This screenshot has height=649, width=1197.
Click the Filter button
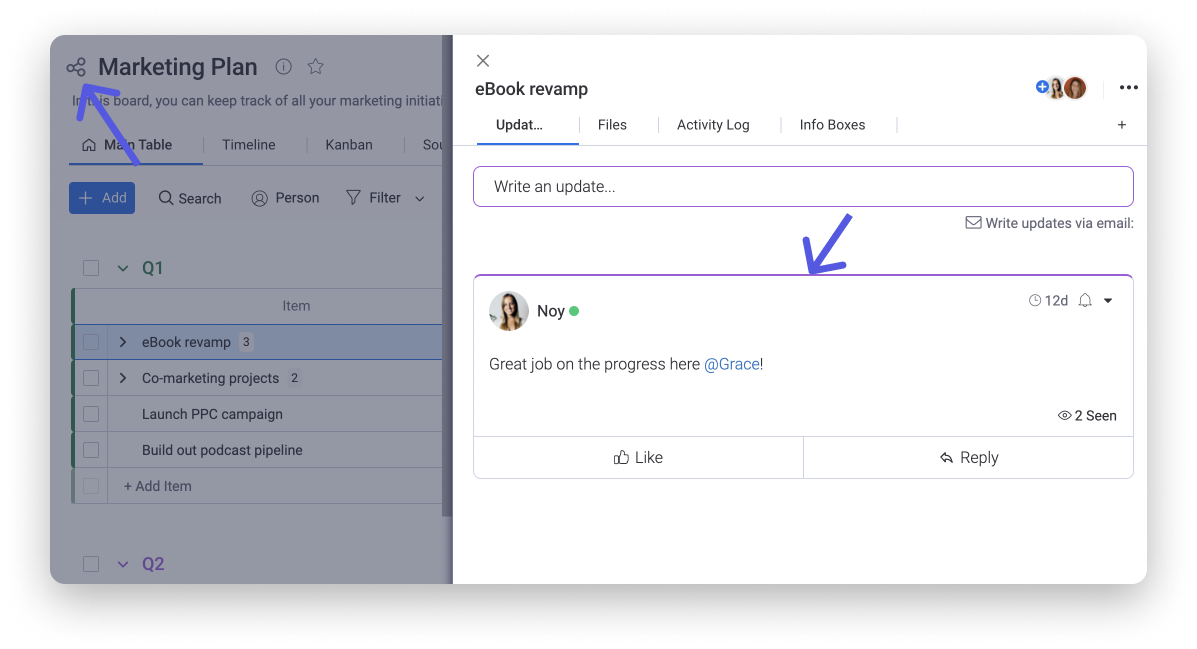tap(374, 199)
